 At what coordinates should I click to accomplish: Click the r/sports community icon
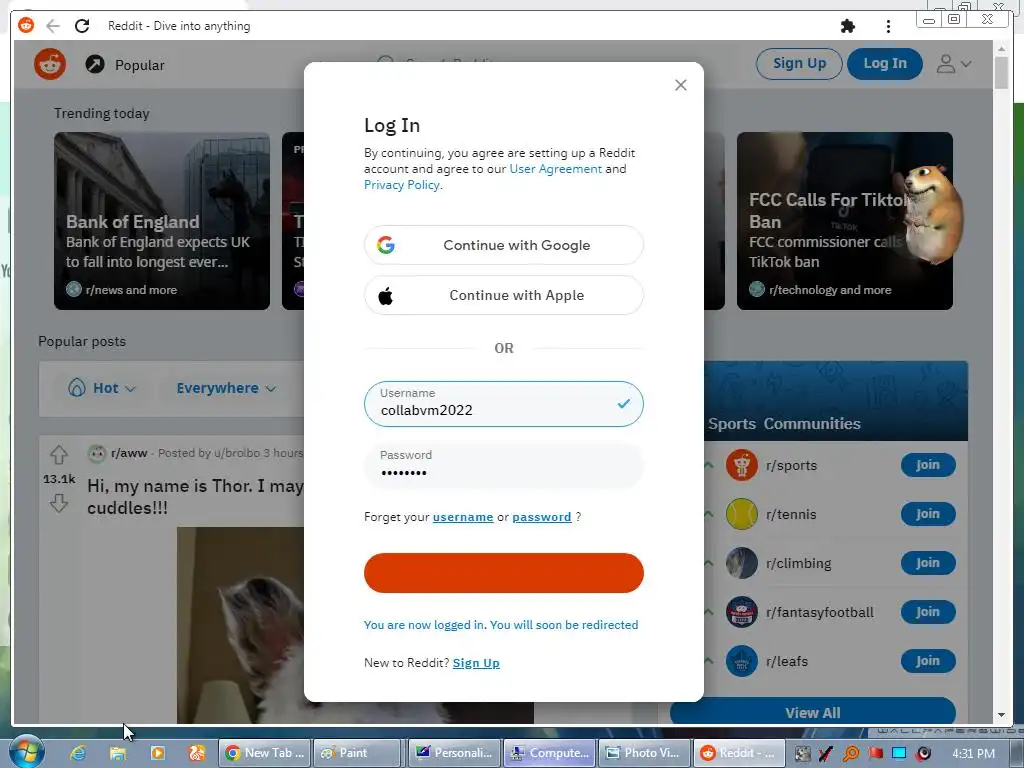(741, 465)
